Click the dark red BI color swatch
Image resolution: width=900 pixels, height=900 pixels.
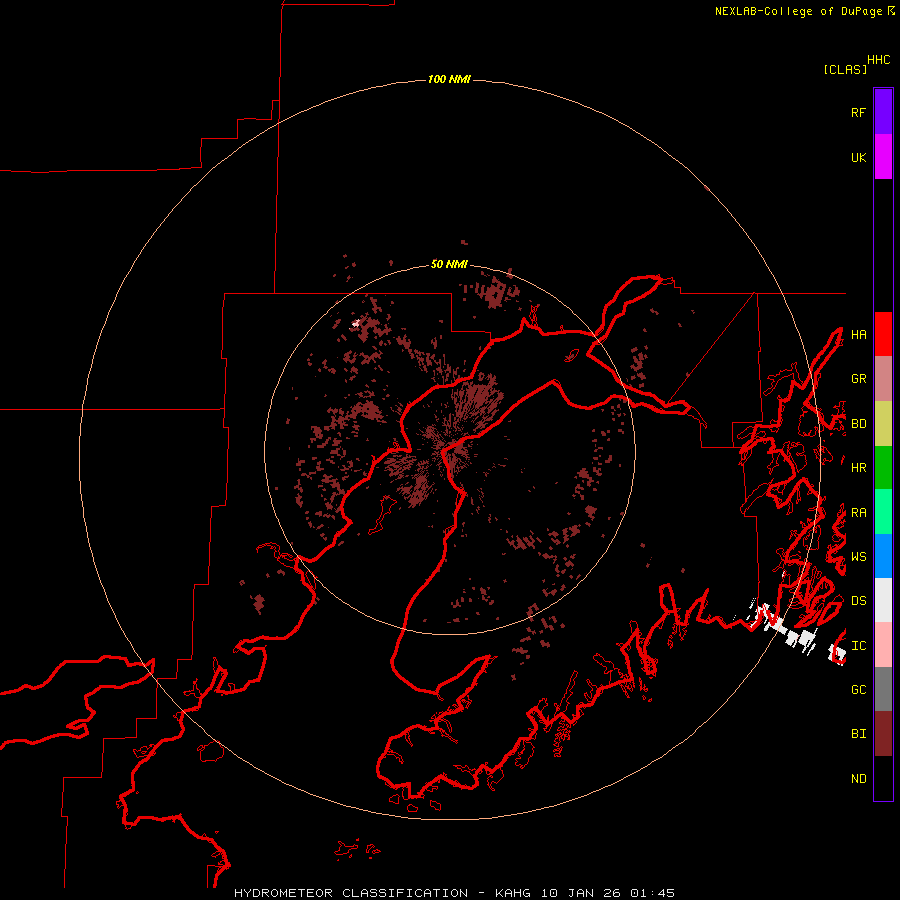(883, 734)
